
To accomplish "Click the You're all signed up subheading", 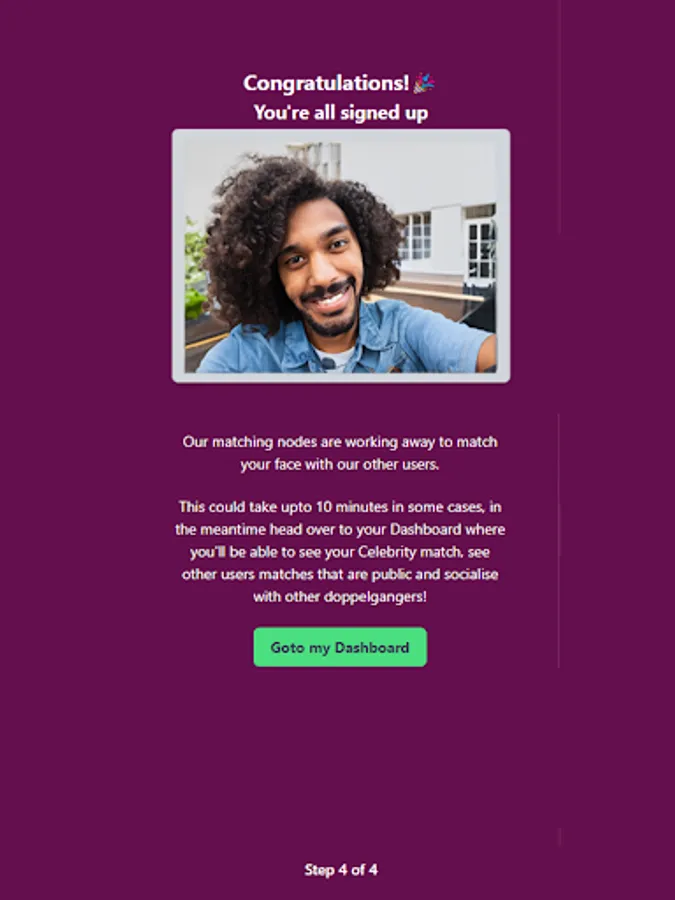I will [x=340, y=112].
